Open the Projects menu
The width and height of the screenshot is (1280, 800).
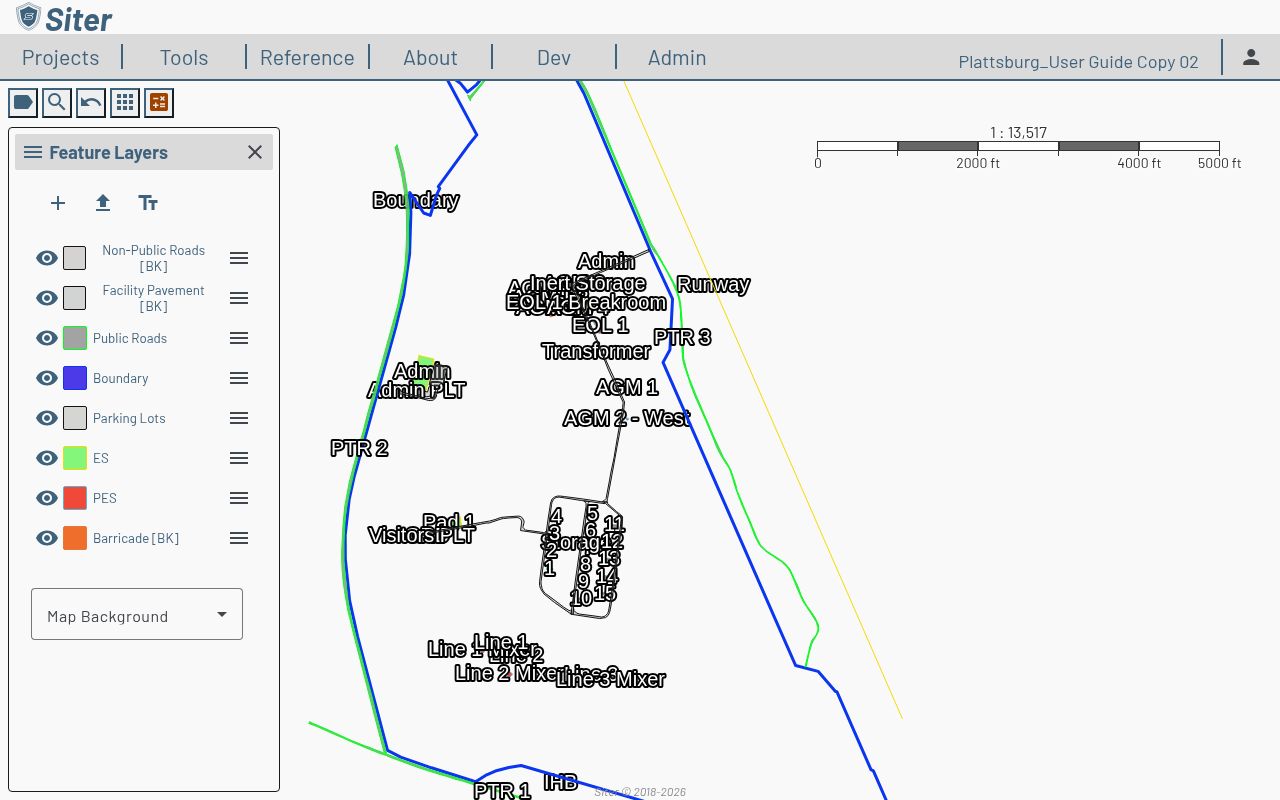61,57
